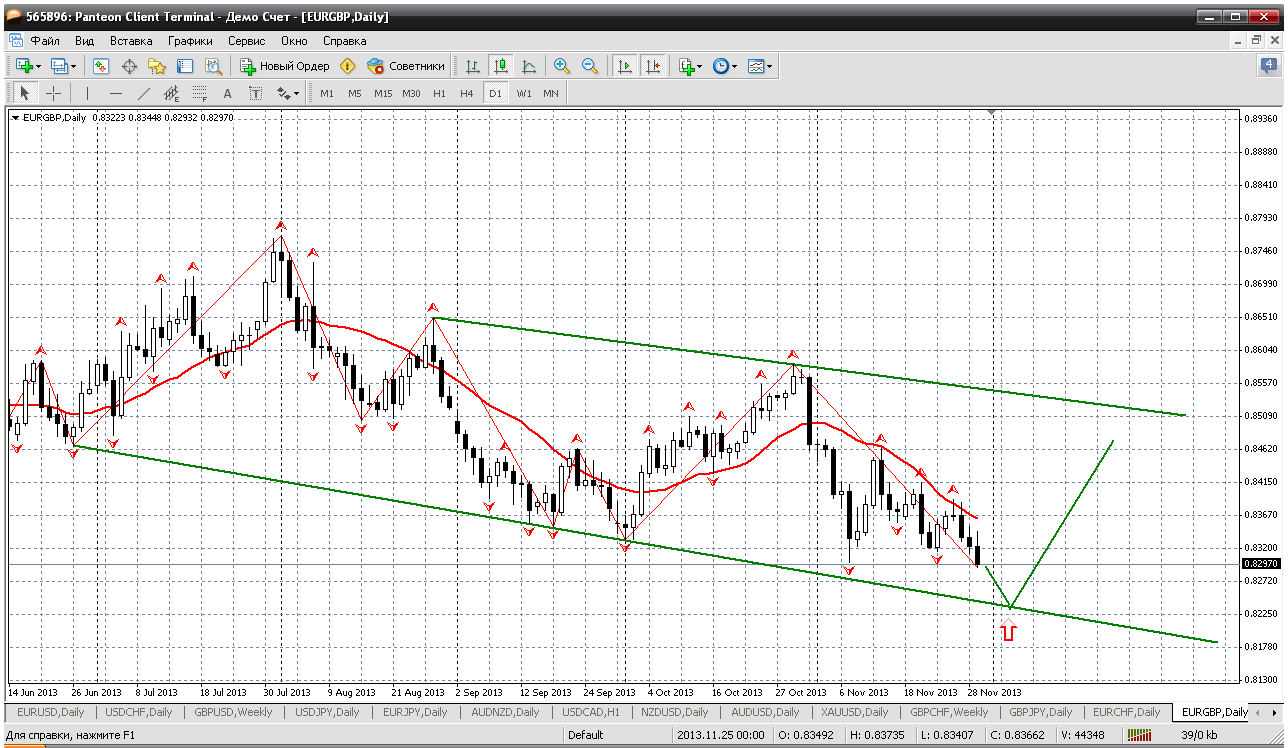The height and width of the screenshot is (748, 1288).
Task: Click the current price label 0.82970
Action: [1259, 564]
